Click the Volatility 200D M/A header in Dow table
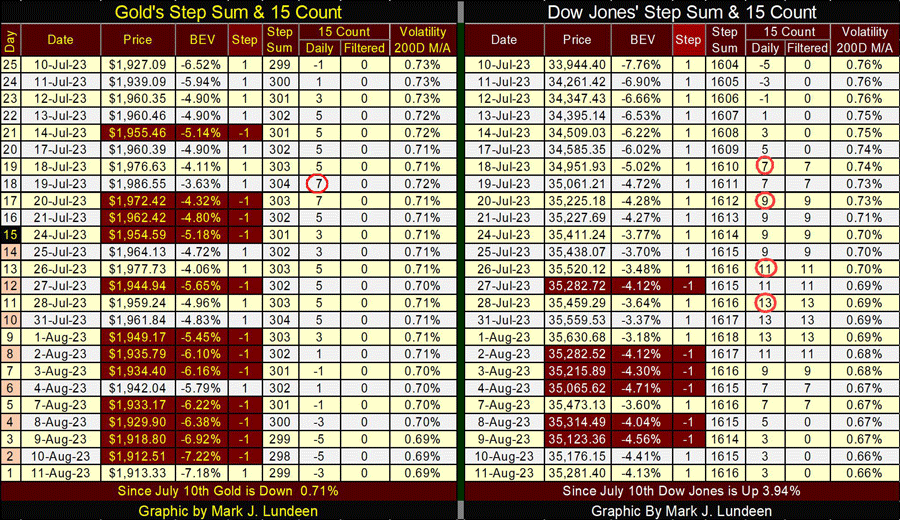The height and width of the screenshot is (520, 900). [x=865, y=39]
